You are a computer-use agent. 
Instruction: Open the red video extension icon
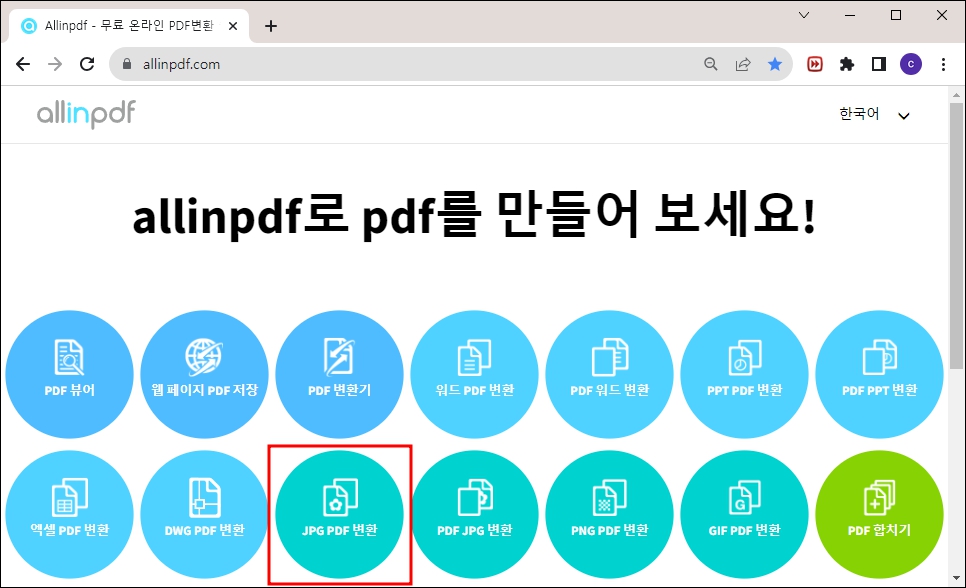[815, 64]
